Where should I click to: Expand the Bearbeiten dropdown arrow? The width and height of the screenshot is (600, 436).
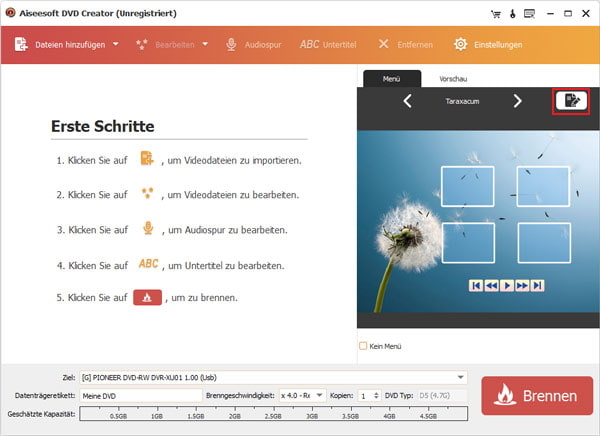pyautogui.click(x=205, y=44)
